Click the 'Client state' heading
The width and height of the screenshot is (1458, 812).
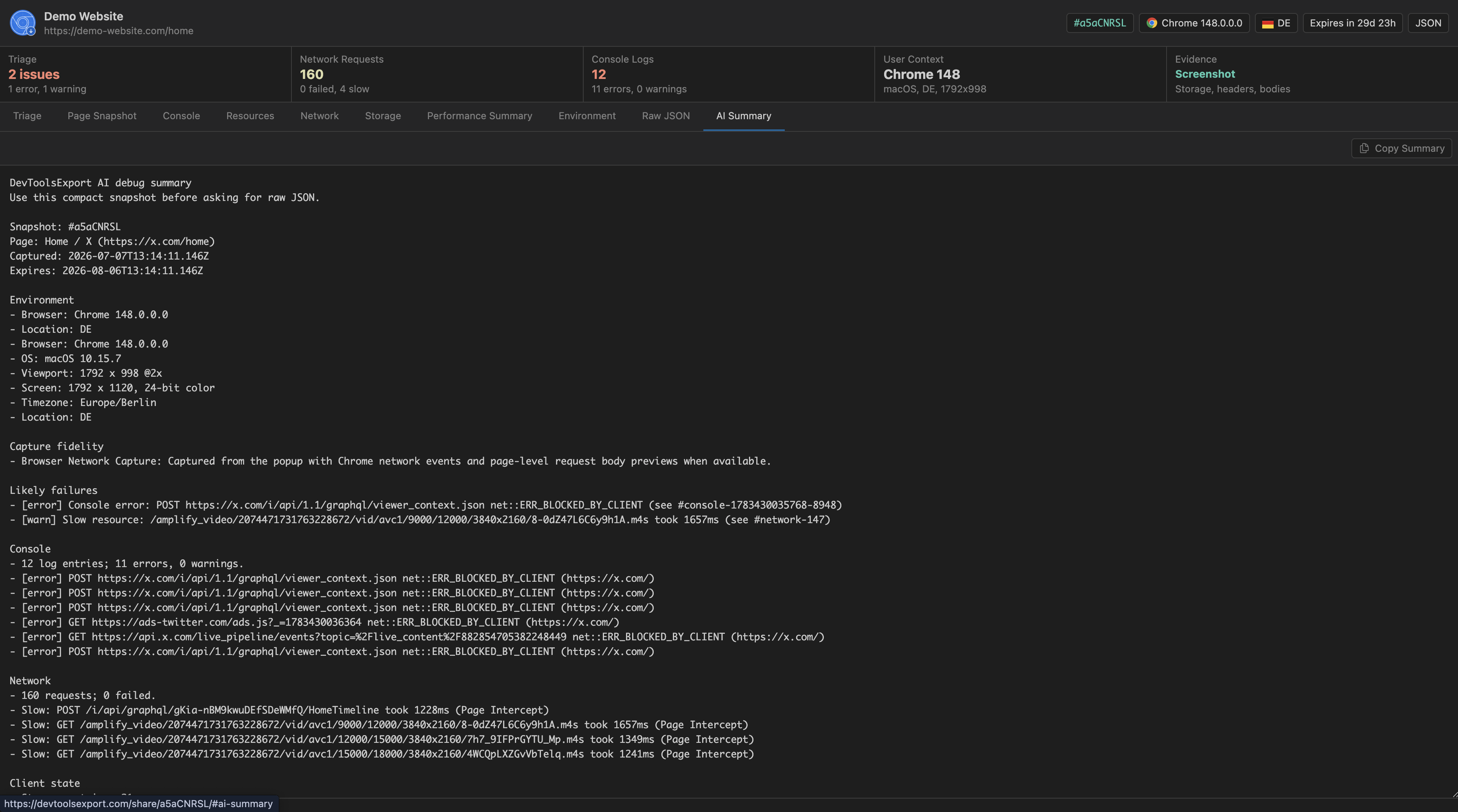[x=45, y=784]
